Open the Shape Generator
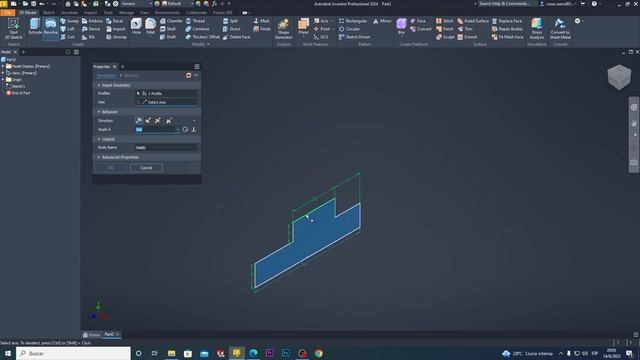Image resolution: width=640 pixels, height=360 pixels. (283, 29)
